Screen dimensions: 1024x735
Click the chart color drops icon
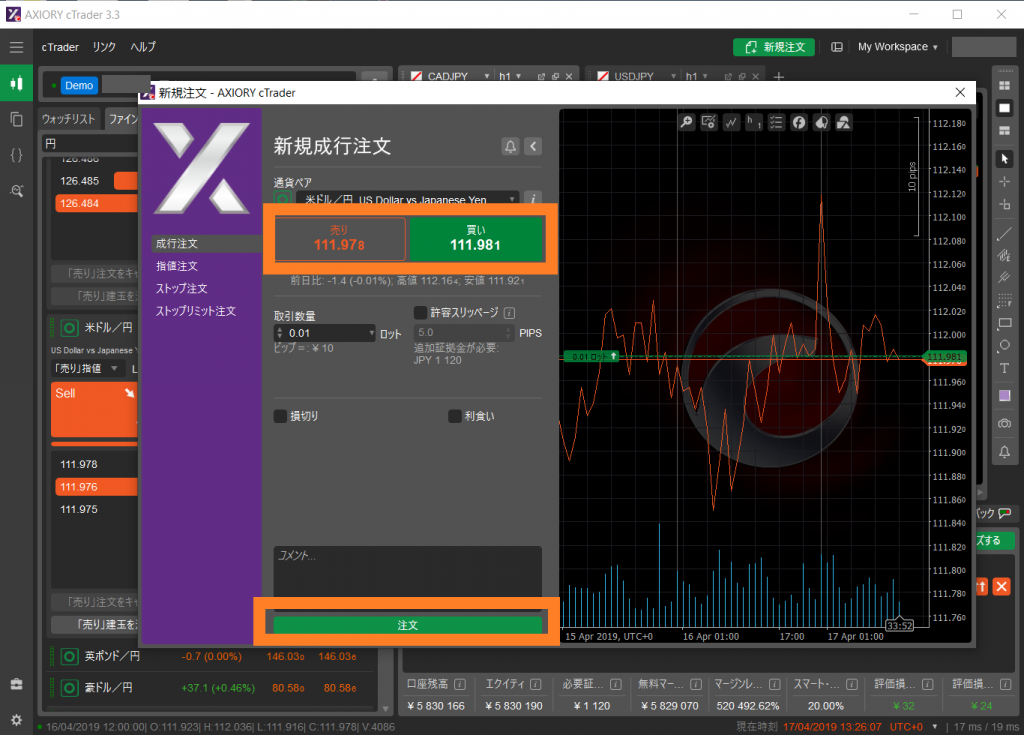(x=822, y=122)
